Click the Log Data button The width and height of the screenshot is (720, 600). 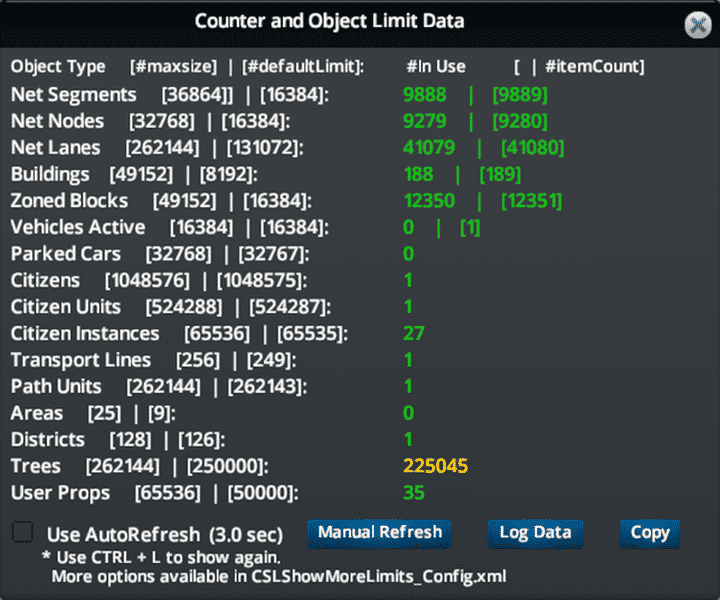(535, 532)
